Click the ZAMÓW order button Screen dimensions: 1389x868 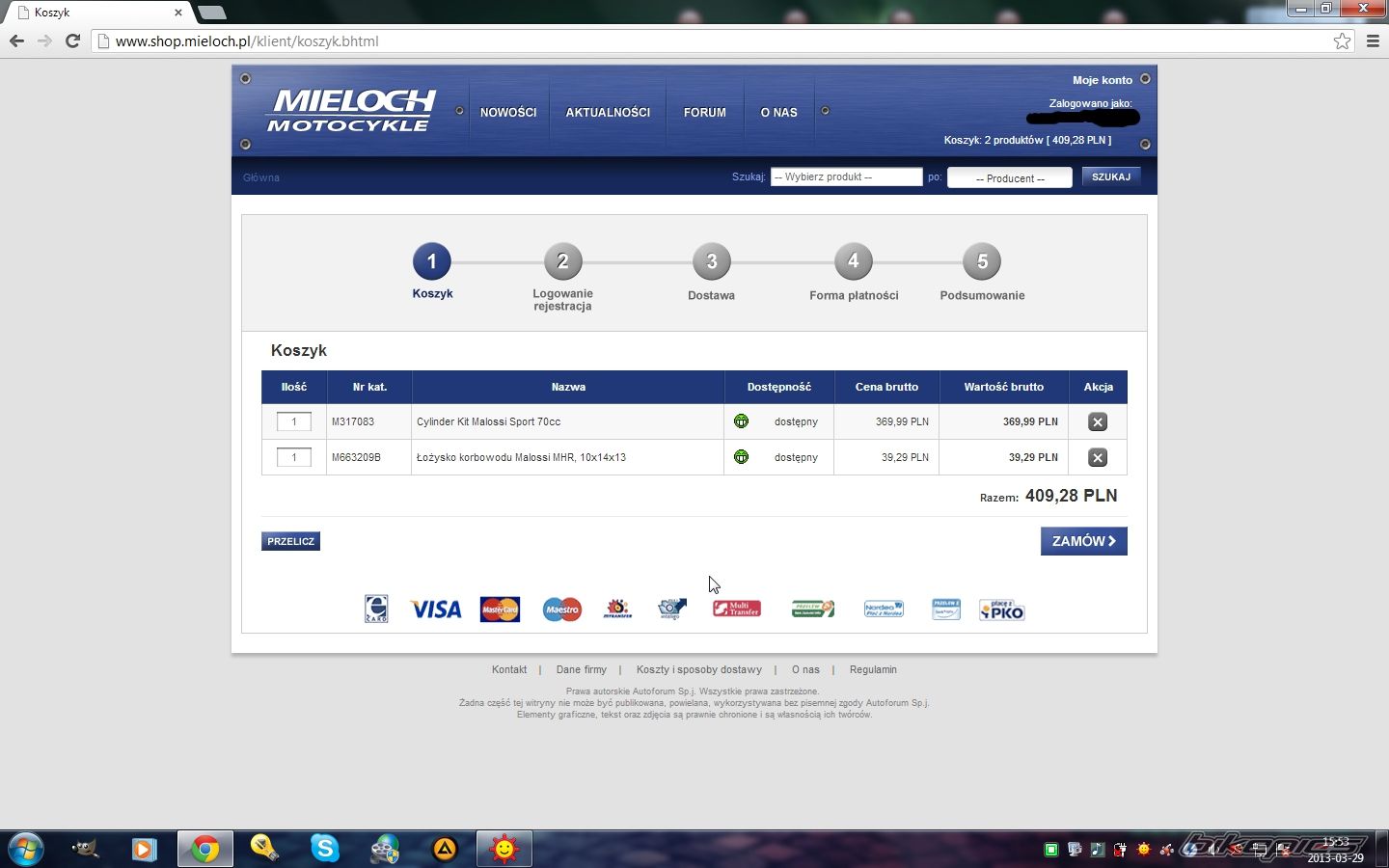click(1084, 541)
